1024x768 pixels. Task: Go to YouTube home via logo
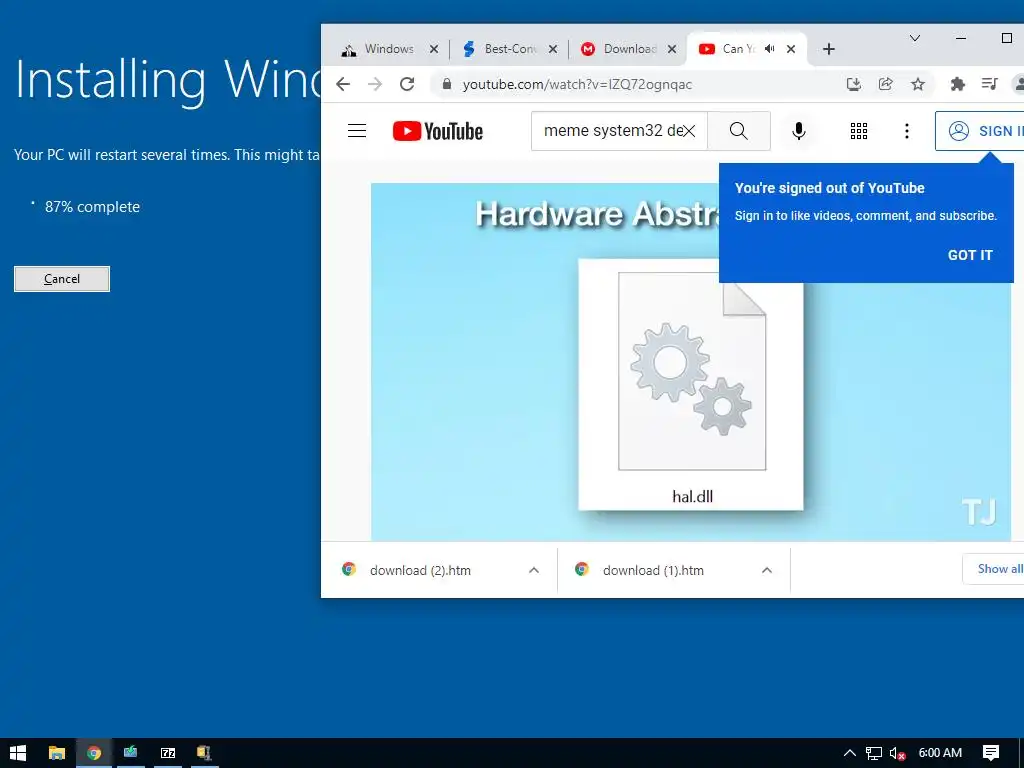438,131
